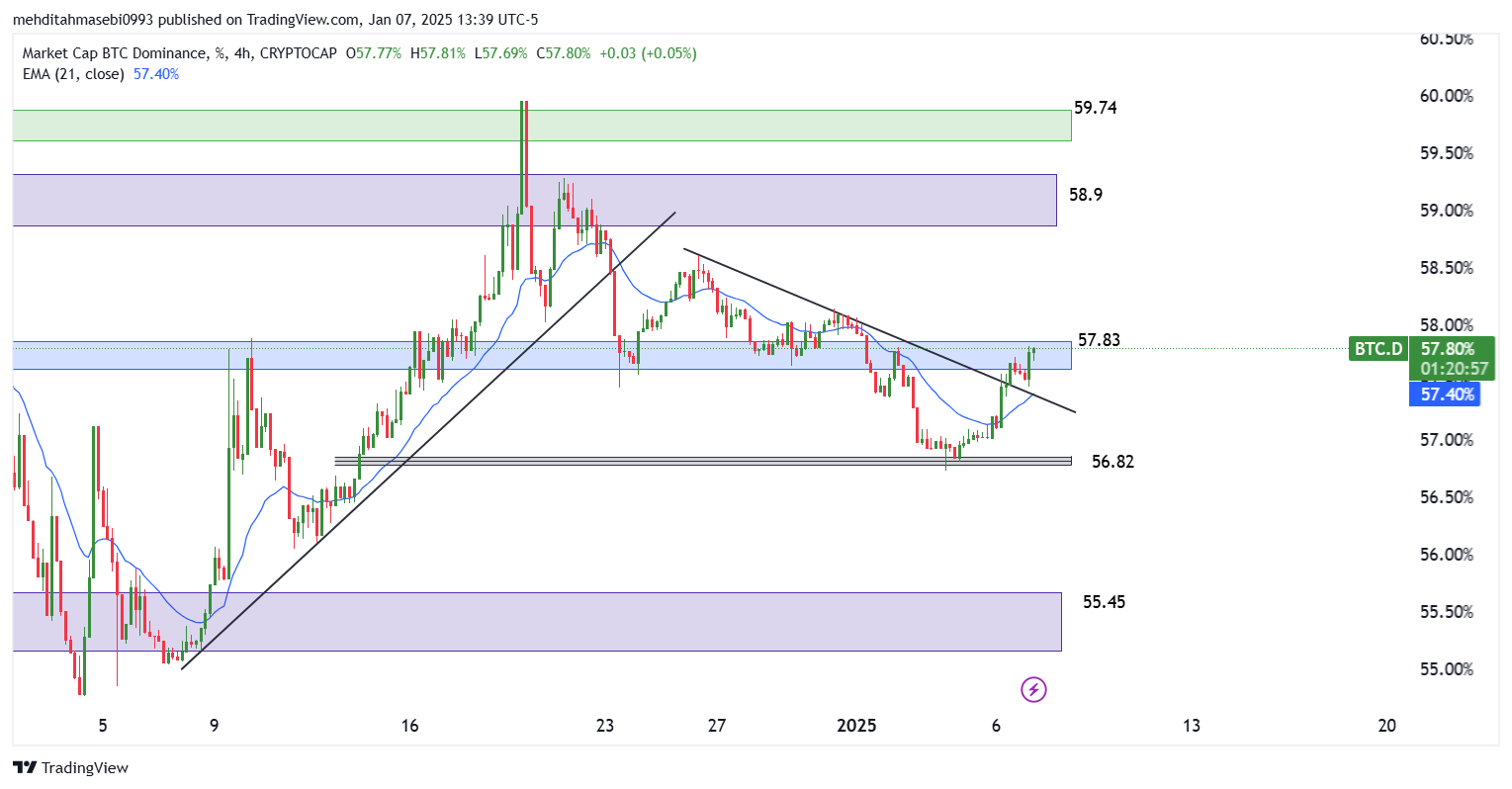Click the 20 date axis label
Screen dimensions: 1512x789
click(x=1387, y=726)
